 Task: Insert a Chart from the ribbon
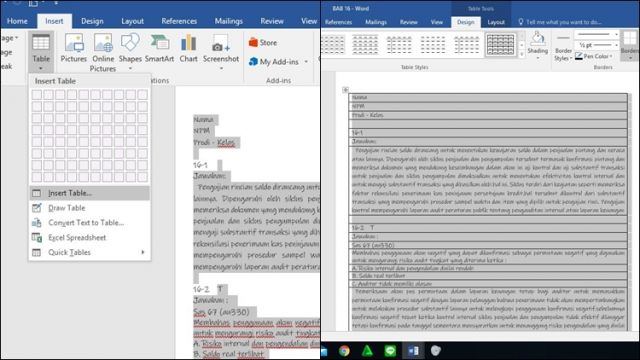pyautogui.click(x=188, y=49)
